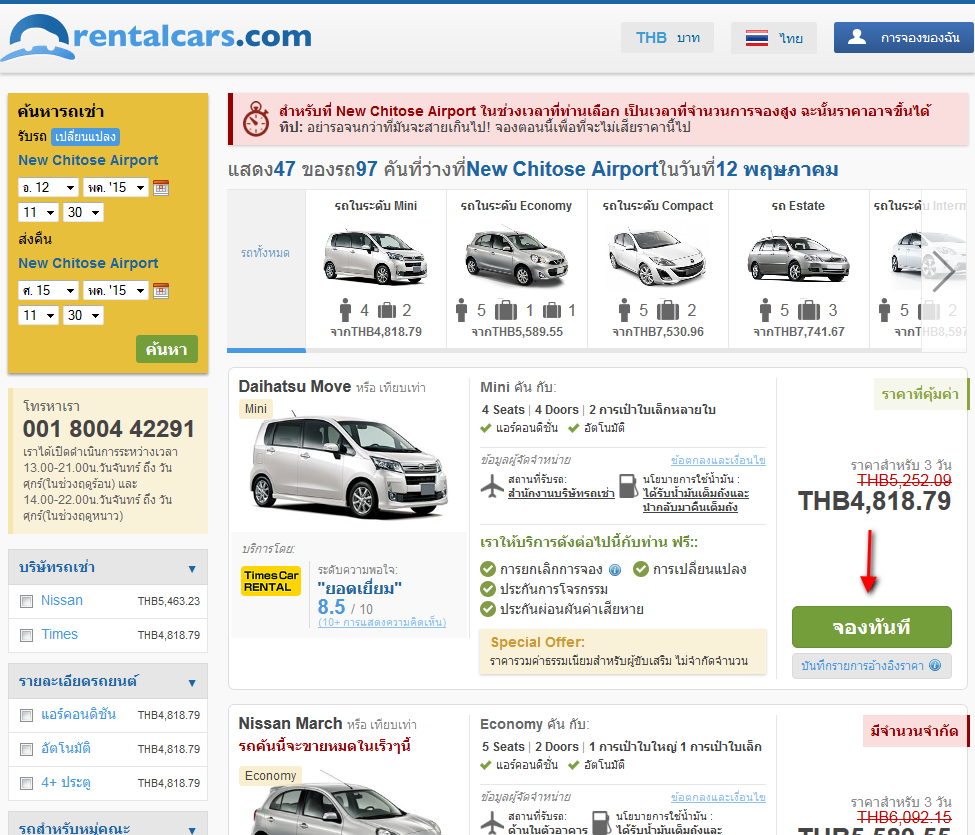975x835 pixels.
Task: Tick the Nissan supplier checkbox
Action: 27,601
